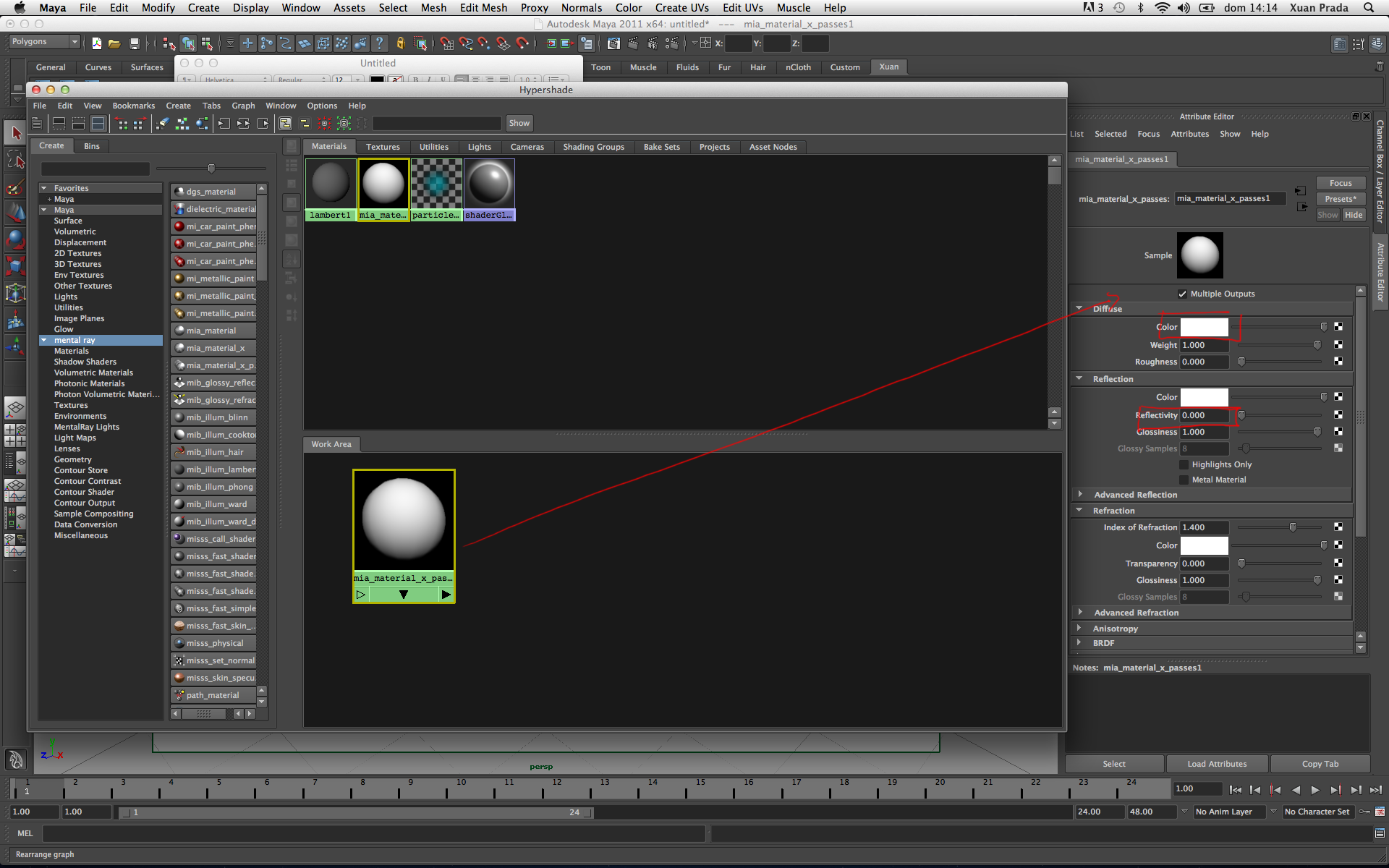1389x868 pixels.
Task: Toggle the Multiple Outputs checkbox
Action: pyautogui.click(x=1183, y=294)
